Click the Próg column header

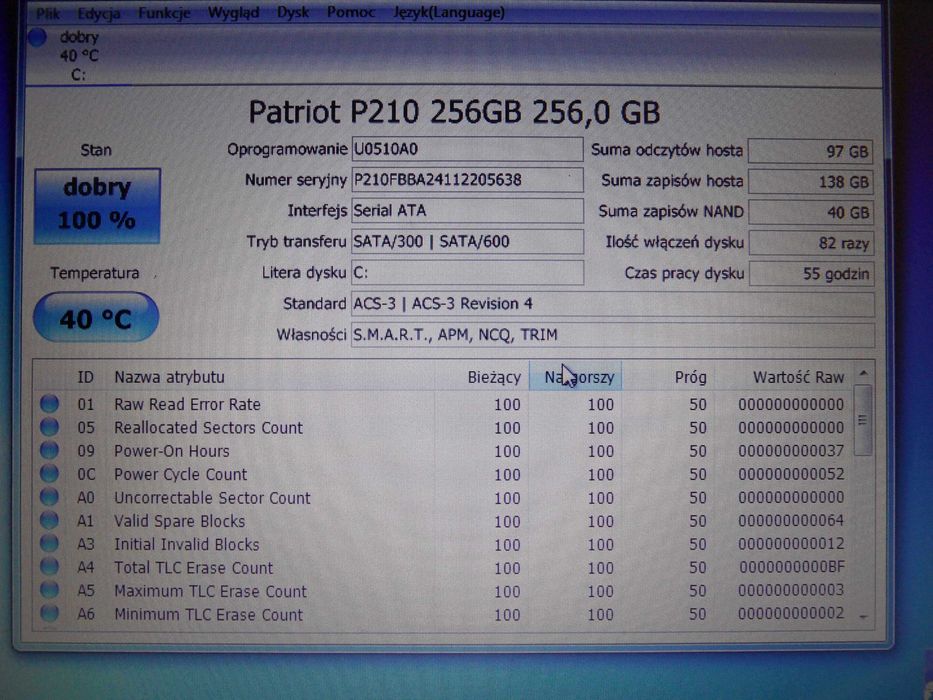[x=690, y=377]
